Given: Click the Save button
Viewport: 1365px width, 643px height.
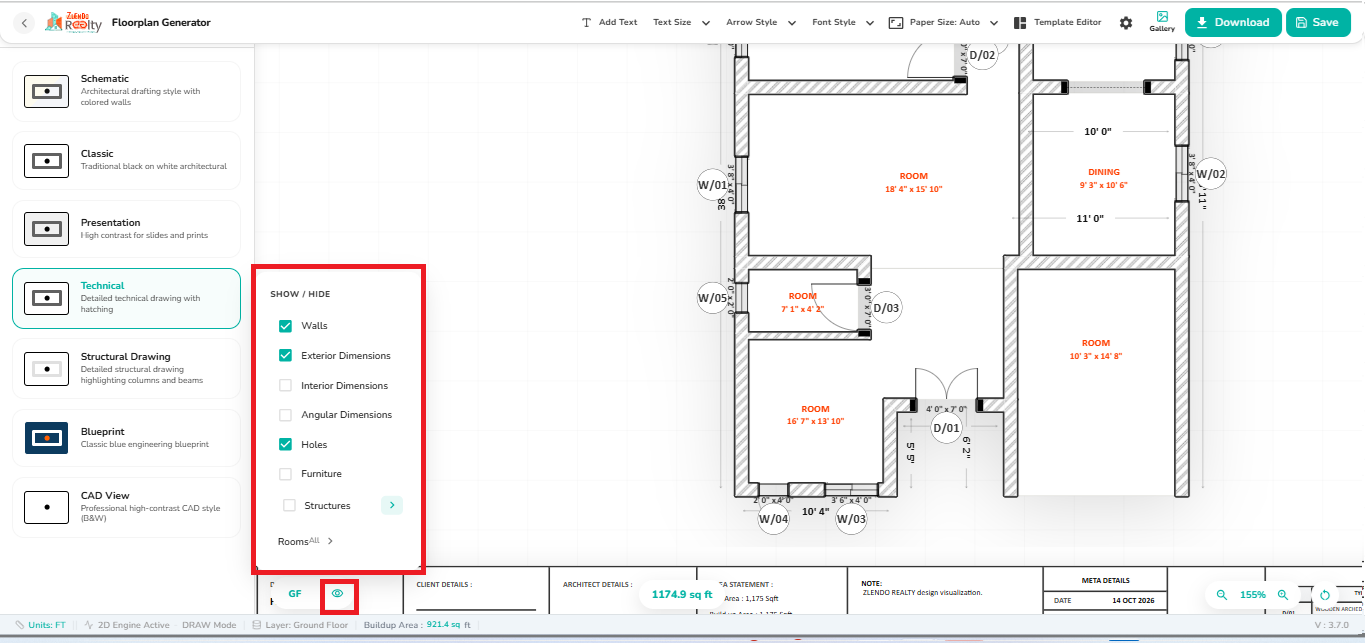Looking at the screenshot, I should click(x=1318, y=22).
